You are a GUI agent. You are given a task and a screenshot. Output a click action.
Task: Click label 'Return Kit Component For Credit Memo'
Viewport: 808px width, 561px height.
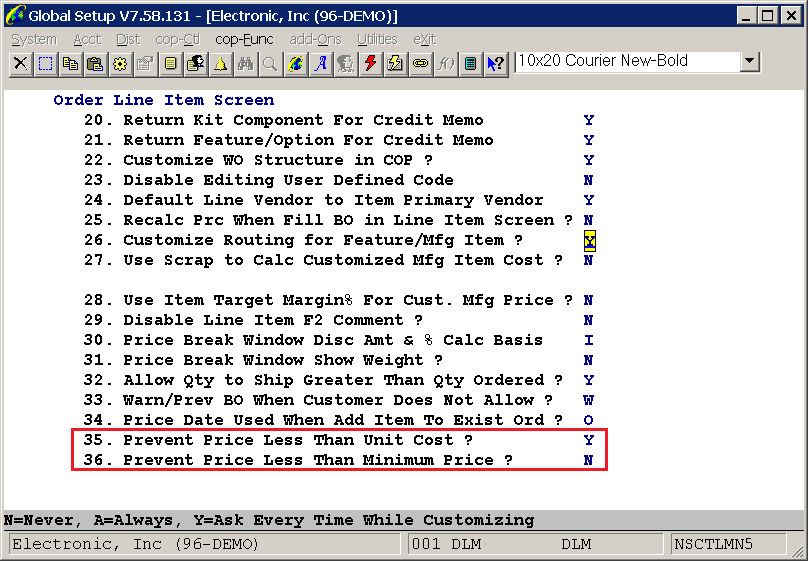click(x=303, y=121)
